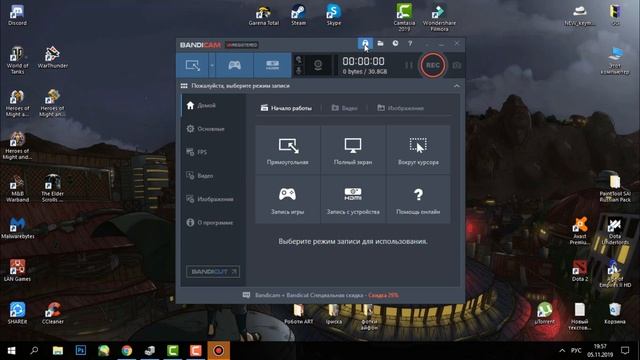
Task: Click the Bandicam record icon in taskbar
Action: [219, 351]
